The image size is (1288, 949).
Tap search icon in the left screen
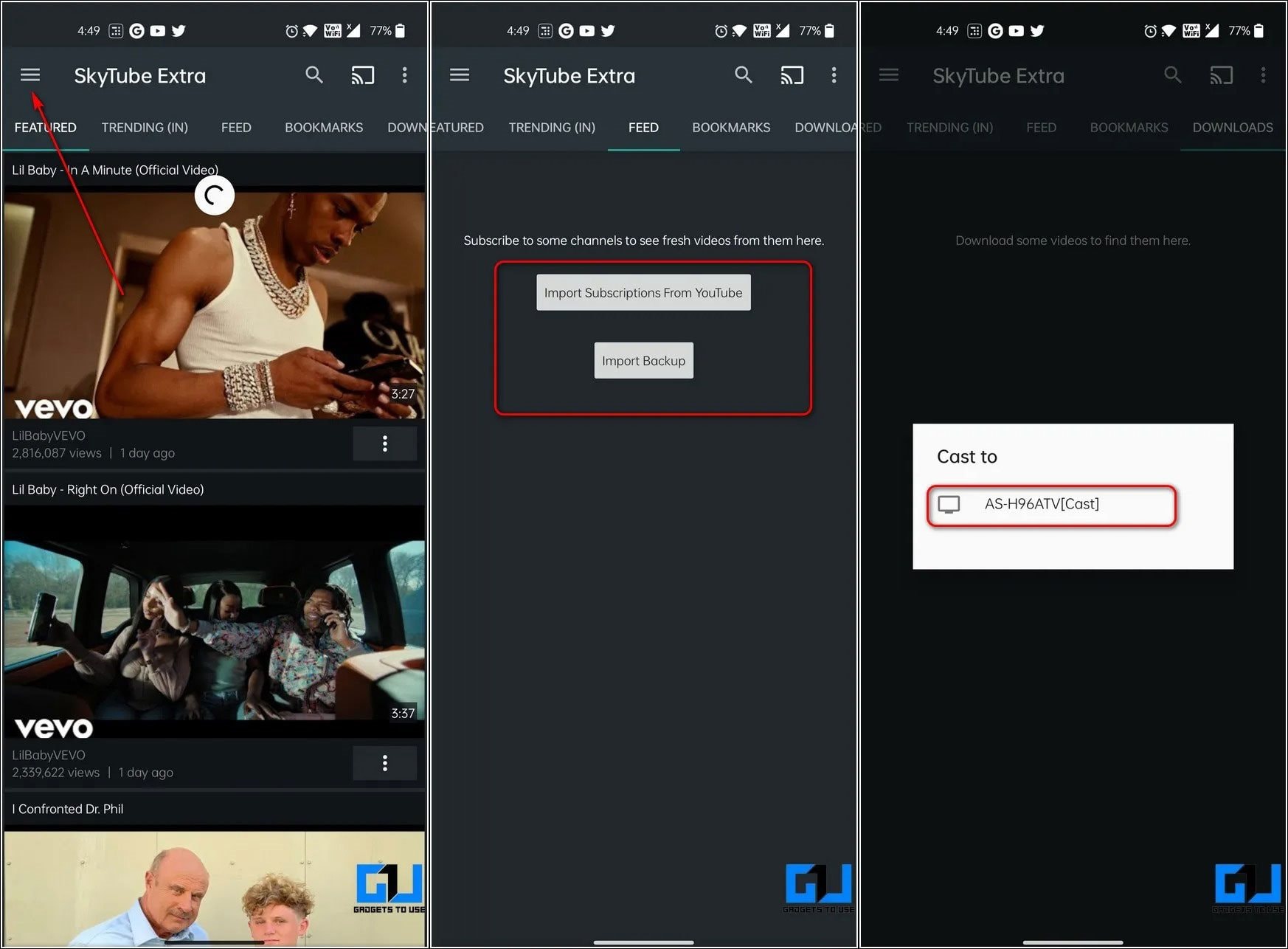pos(314,75)
